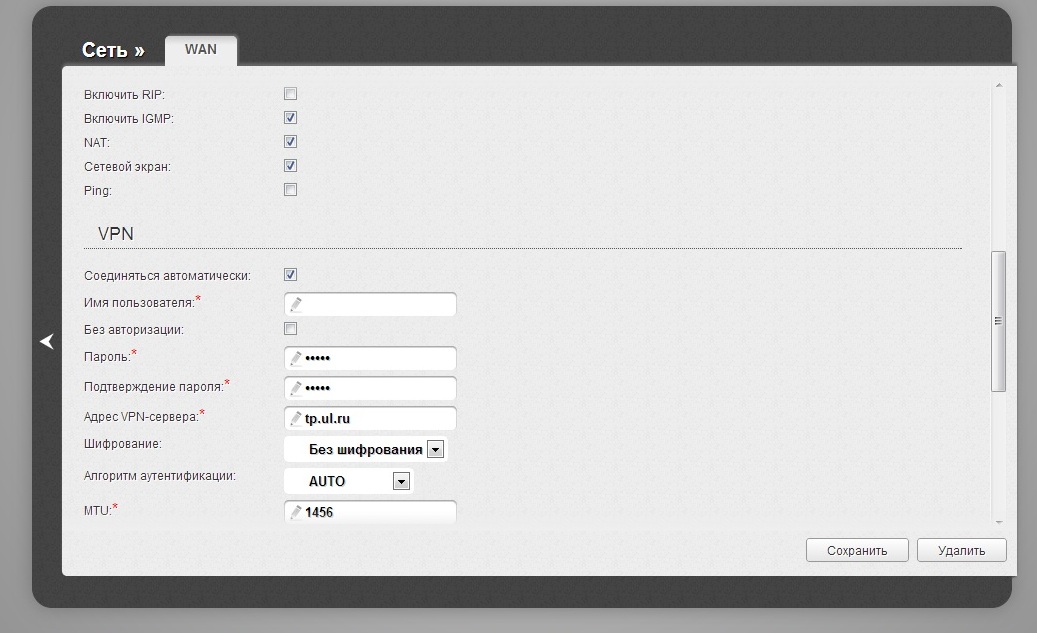Click the Удалить button
Viewport: 1037px width, 633px height.
point(962,550)
